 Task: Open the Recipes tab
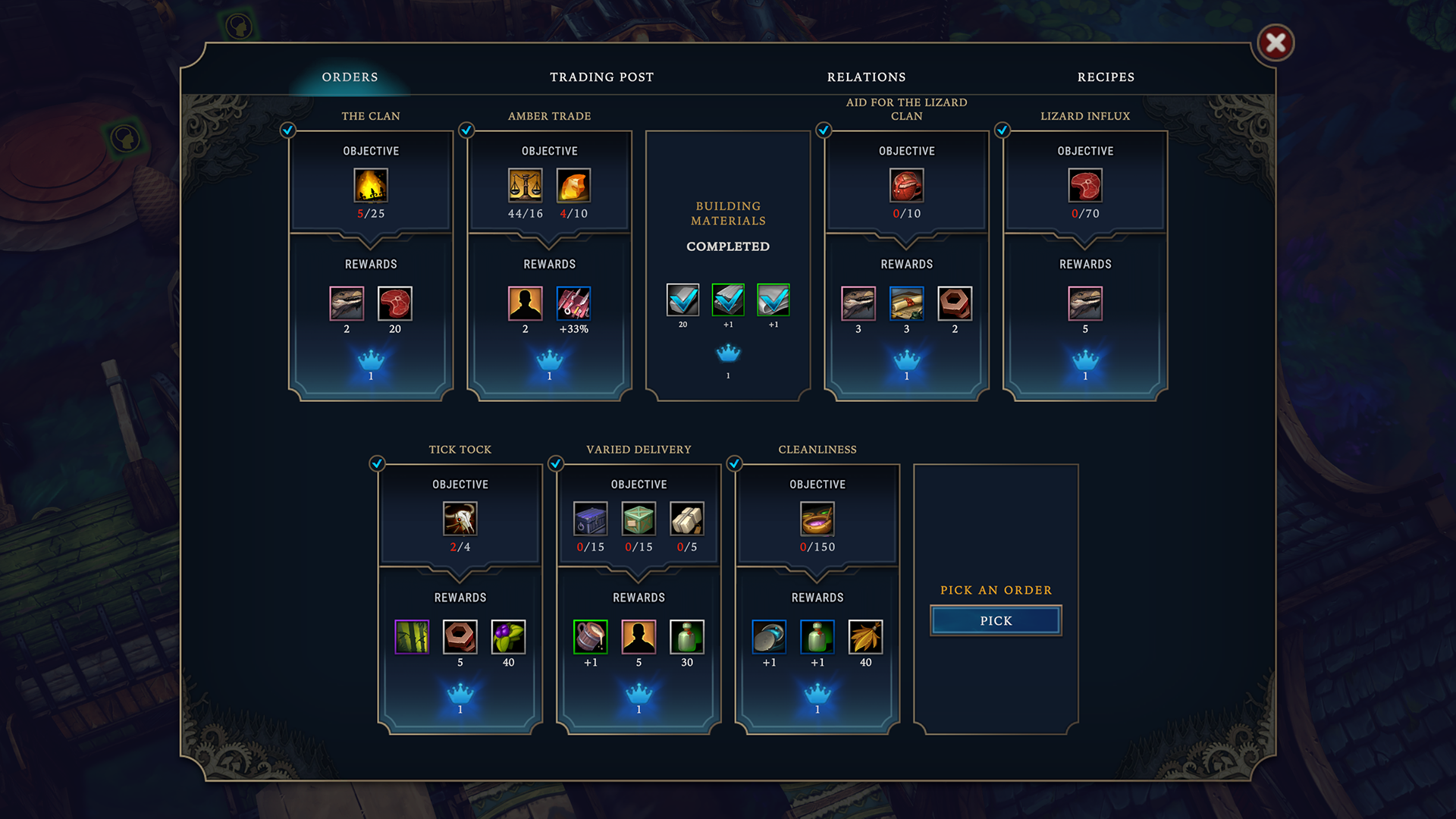point(1106,77)
